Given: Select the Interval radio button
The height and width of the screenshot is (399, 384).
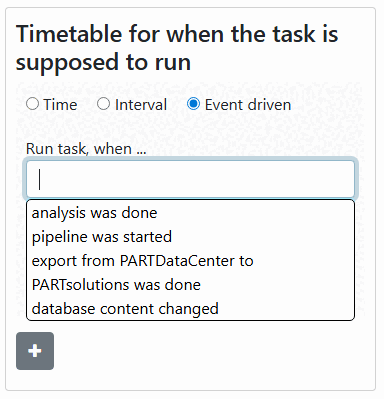Looking at the screenshot, I should pyautogui.click(x=103, y=104).
